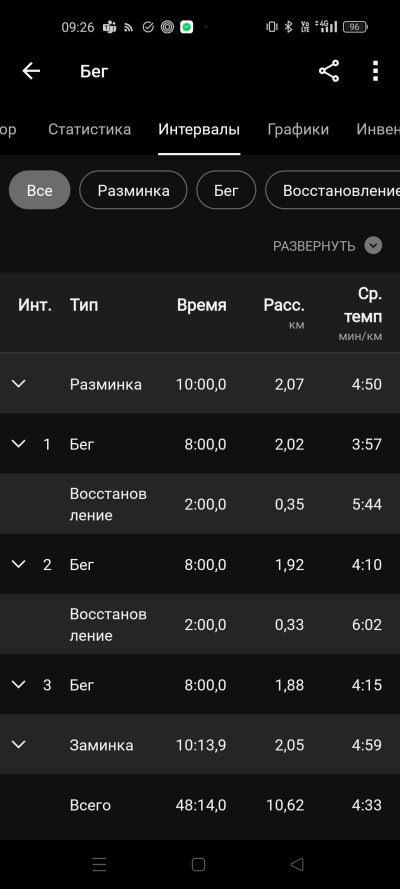The width and height of the screenshot is (400, 889).
Task: Tap the Android home navigation icon
Action: tap(198, 864)
